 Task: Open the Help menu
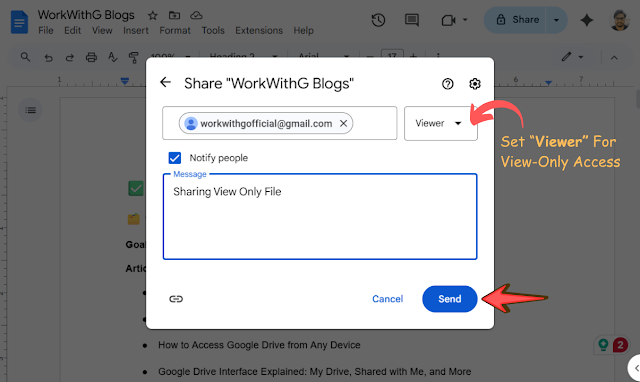click(x=303, y=31)
